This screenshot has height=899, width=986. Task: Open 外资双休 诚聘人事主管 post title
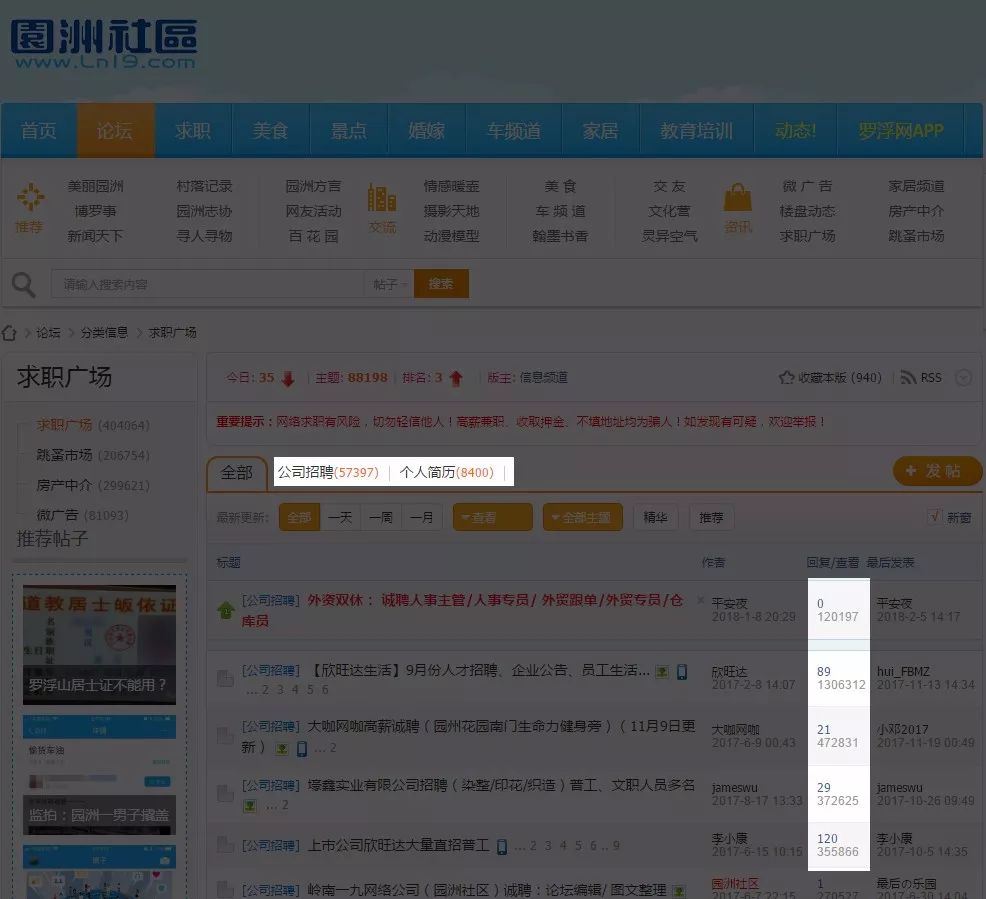(x=462, y=610)
